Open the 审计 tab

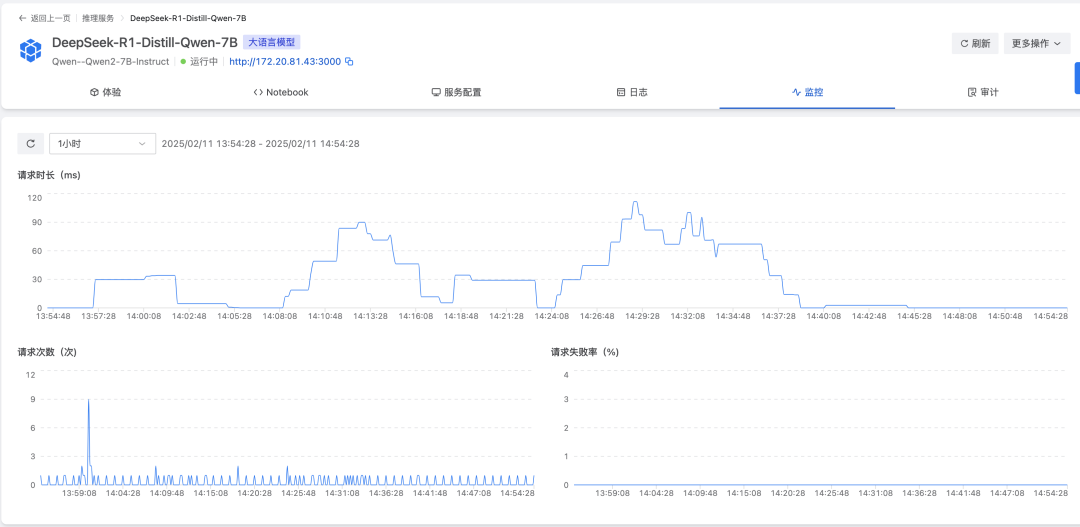click(x=983, y=92)
